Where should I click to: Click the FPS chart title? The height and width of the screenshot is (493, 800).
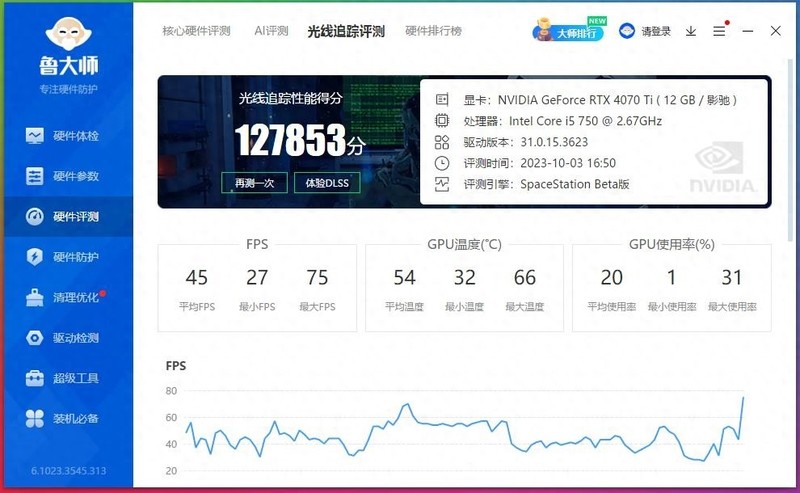(x=176, y=366)
